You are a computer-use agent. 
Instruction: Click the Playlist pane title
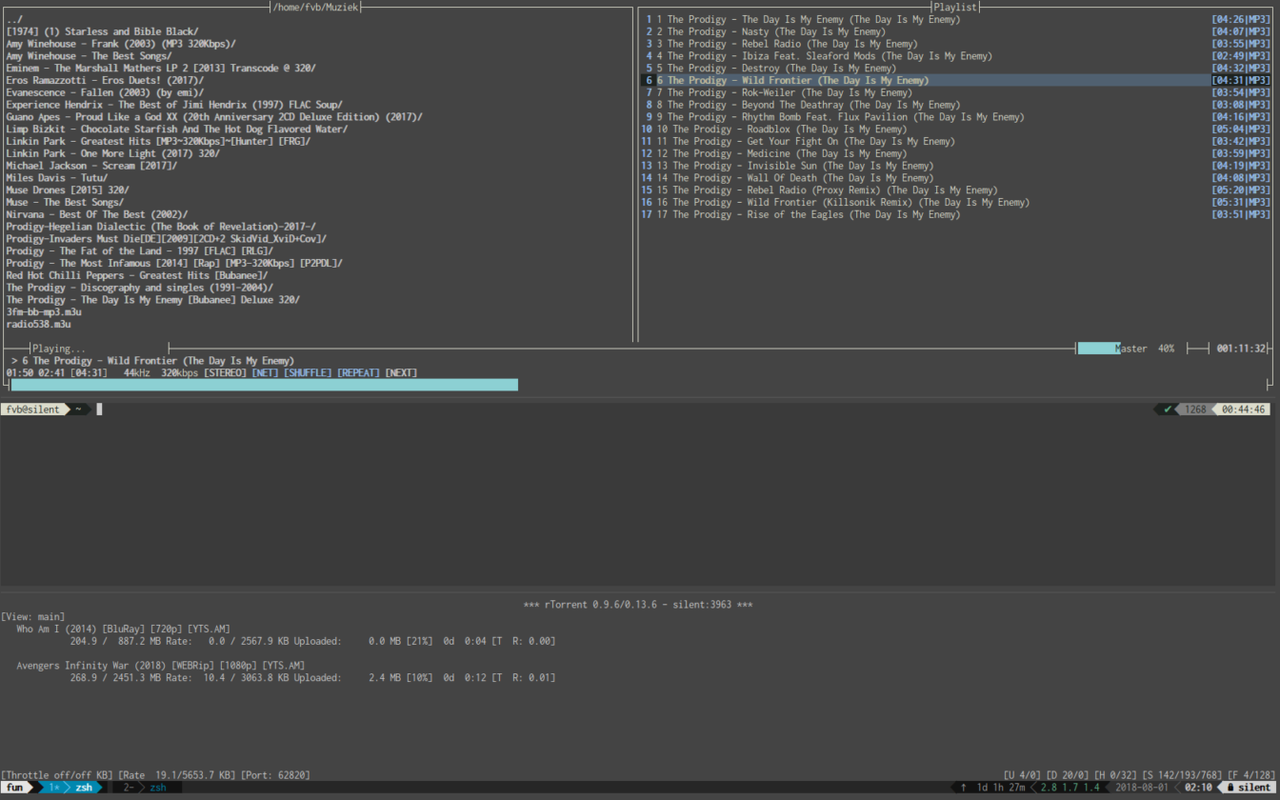(x=955, y=7)
